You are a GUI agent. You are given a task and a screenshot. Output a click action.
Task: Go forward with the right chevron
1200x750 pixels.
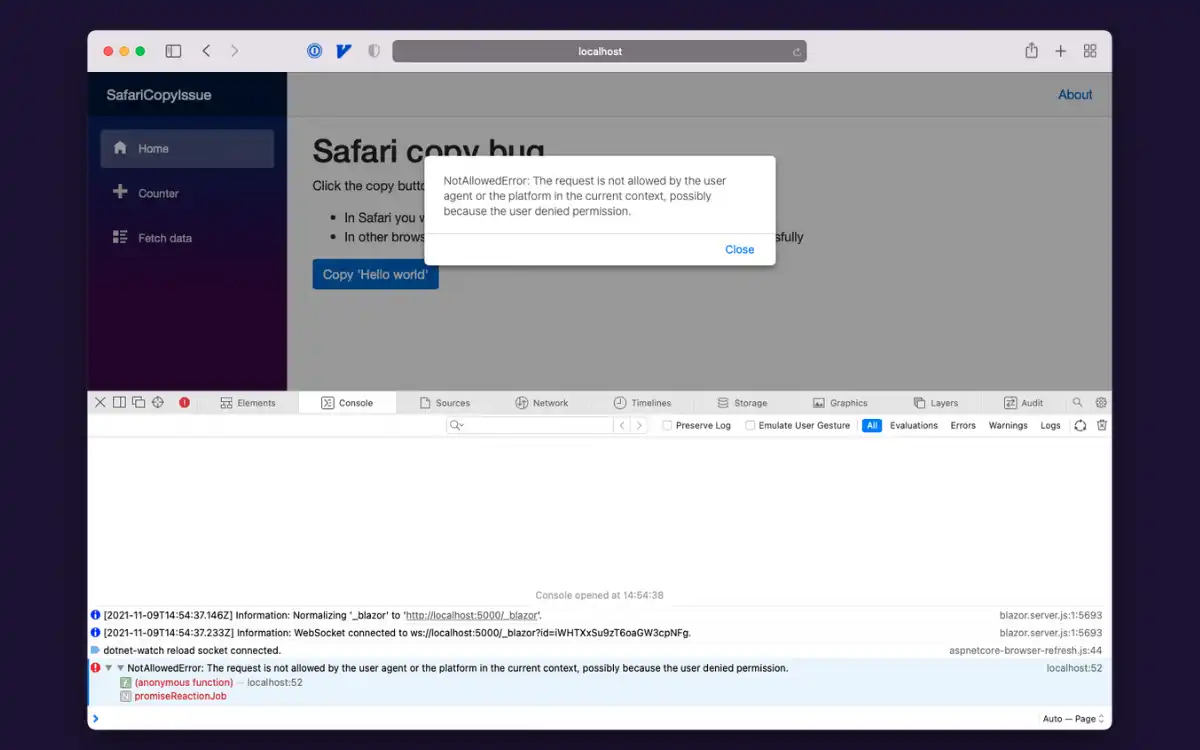235,51
